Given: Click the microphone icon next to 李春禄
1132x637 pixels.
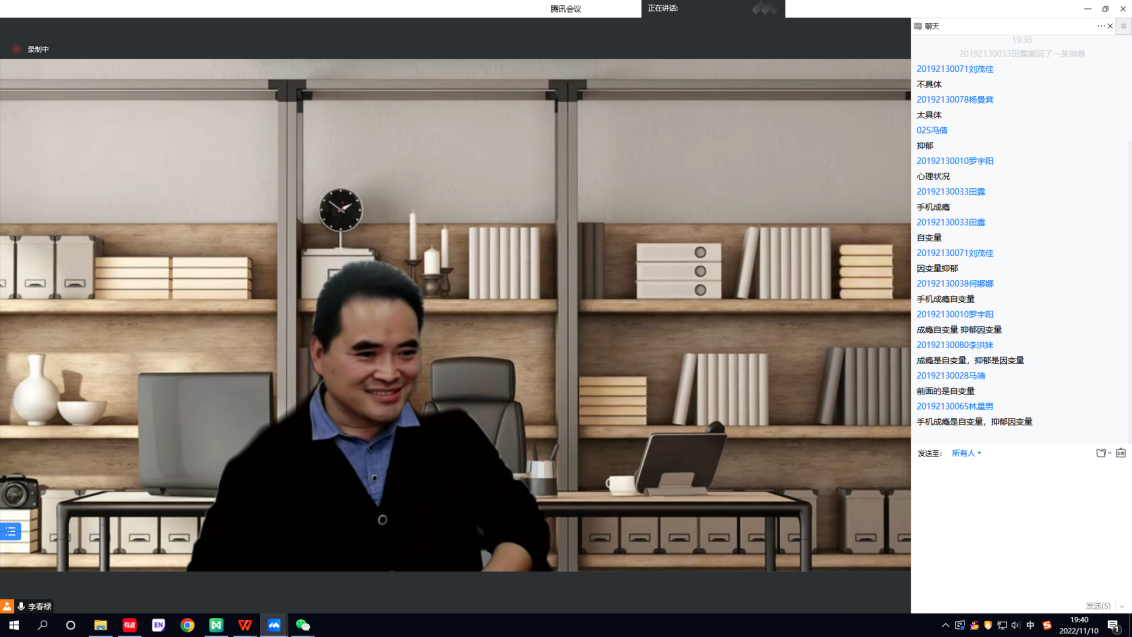Looking at the screenshot, I should click(x=21, y=606).
